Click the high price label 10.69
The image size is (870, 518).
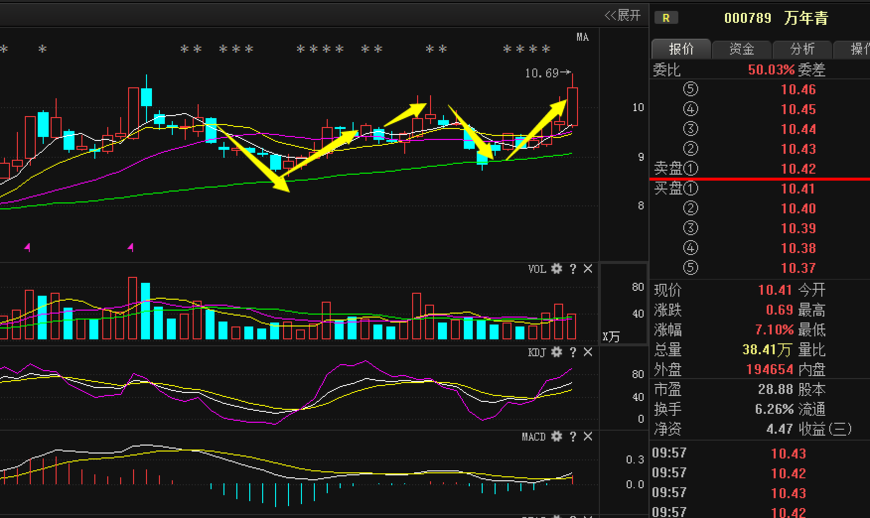542,73
